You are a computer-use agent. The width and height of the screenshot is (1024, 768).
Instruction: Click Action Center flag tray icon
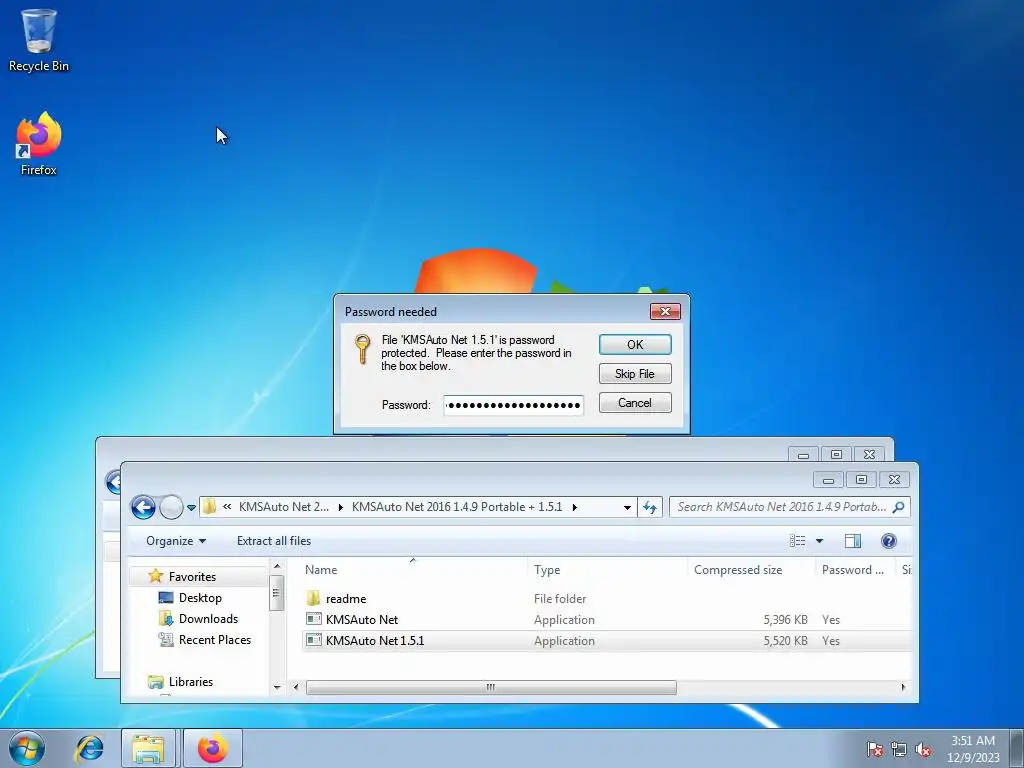pos(875,749)
